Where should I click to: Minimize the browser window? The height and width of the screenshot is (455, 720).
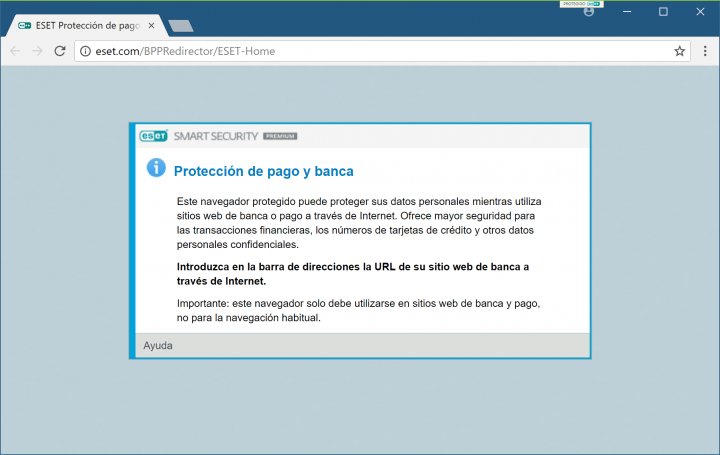click(x=627, y=12)
